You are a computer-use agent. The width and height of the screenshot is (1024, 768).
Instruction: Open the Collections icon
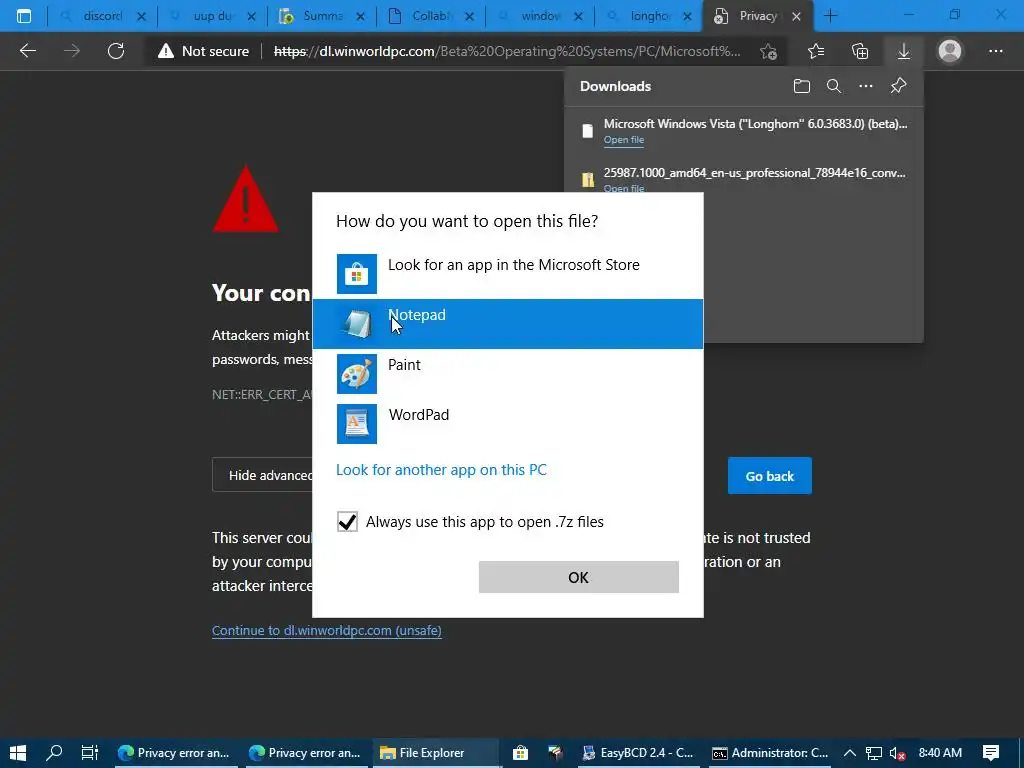point(860,51)
